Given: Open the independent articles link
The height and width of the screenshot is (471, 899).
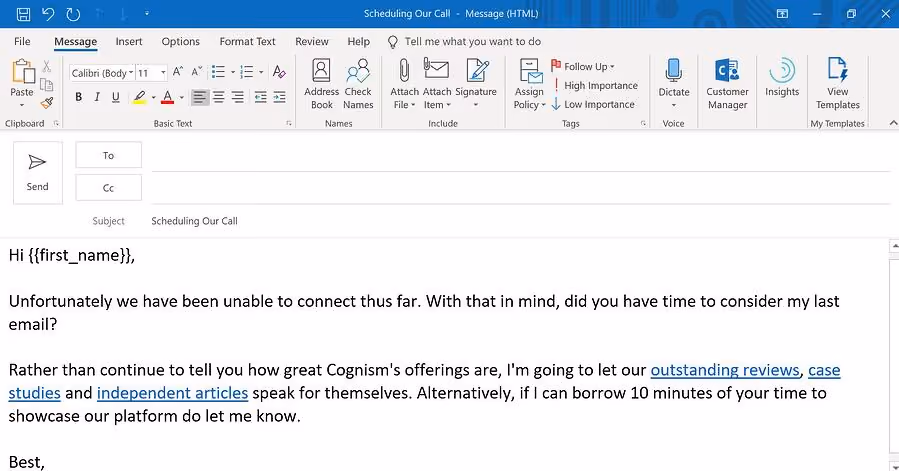Looking at the screenshot, I should tap(172, 393).
